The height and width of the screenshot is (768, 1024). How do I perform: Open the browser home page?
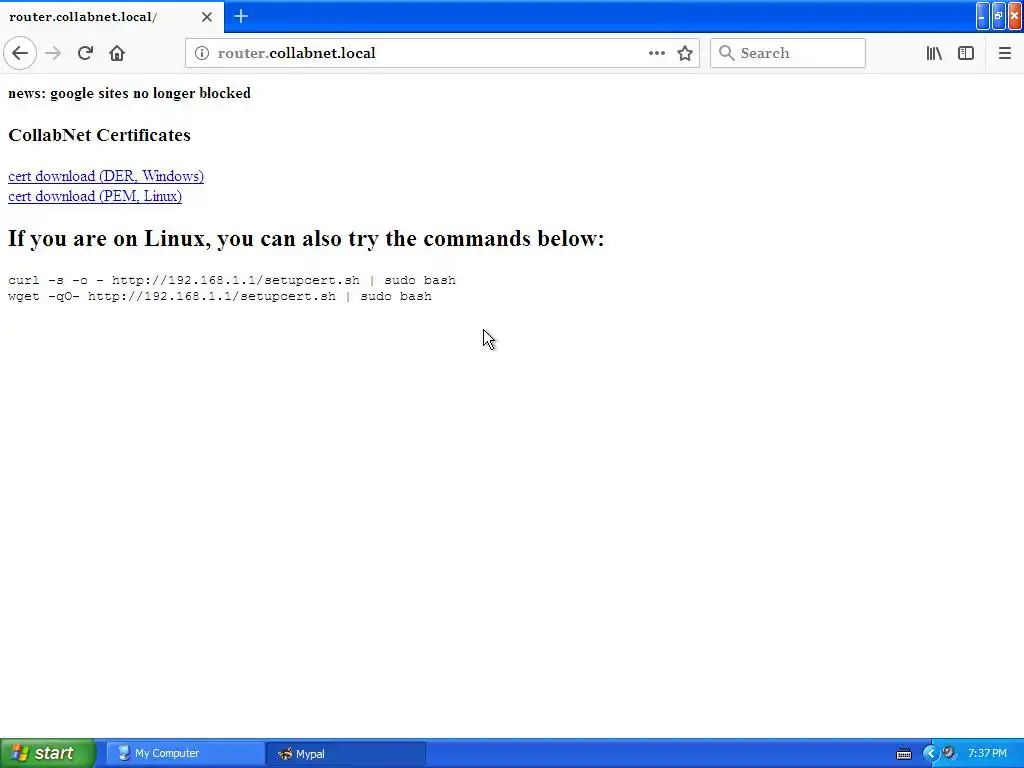(117, 53)
